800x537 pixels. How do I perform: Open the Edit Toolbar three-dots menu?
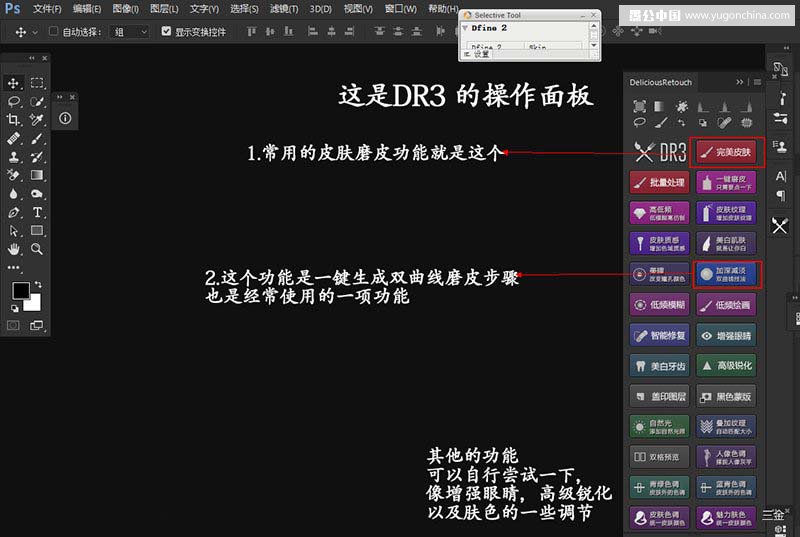pos(14,267)
